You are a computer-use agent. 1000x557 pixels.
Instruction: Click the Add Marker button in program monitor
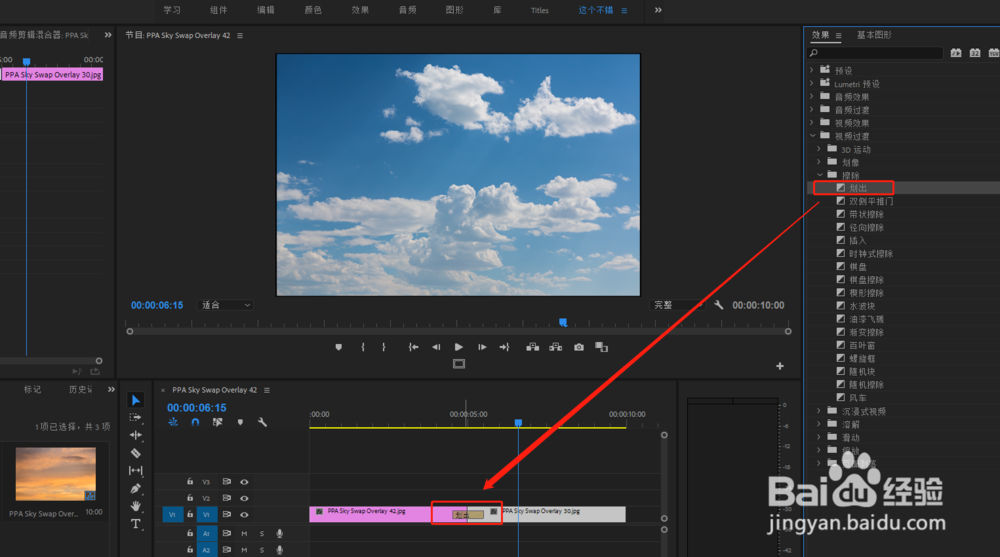(339, 347)
